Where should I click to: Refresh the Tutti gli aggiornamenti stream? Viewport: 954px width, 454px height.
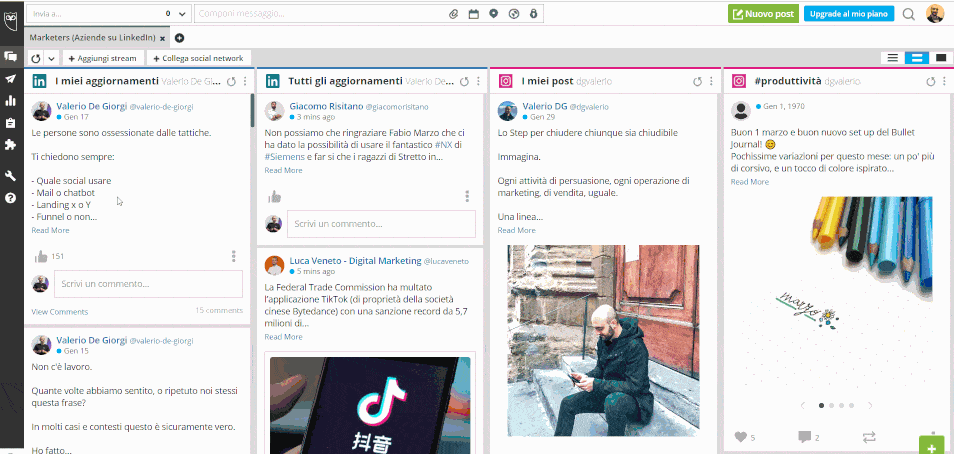[x=464, y=82]
